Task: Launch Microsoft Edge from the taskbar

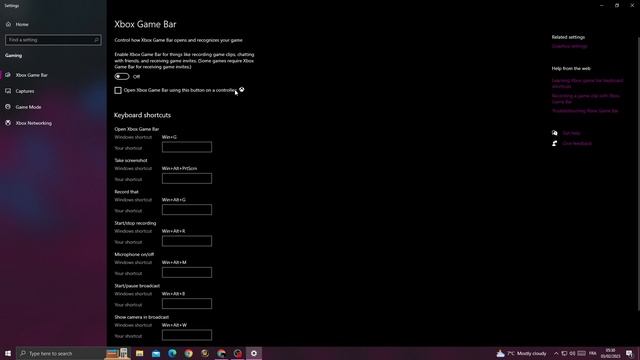Action: 172,353
